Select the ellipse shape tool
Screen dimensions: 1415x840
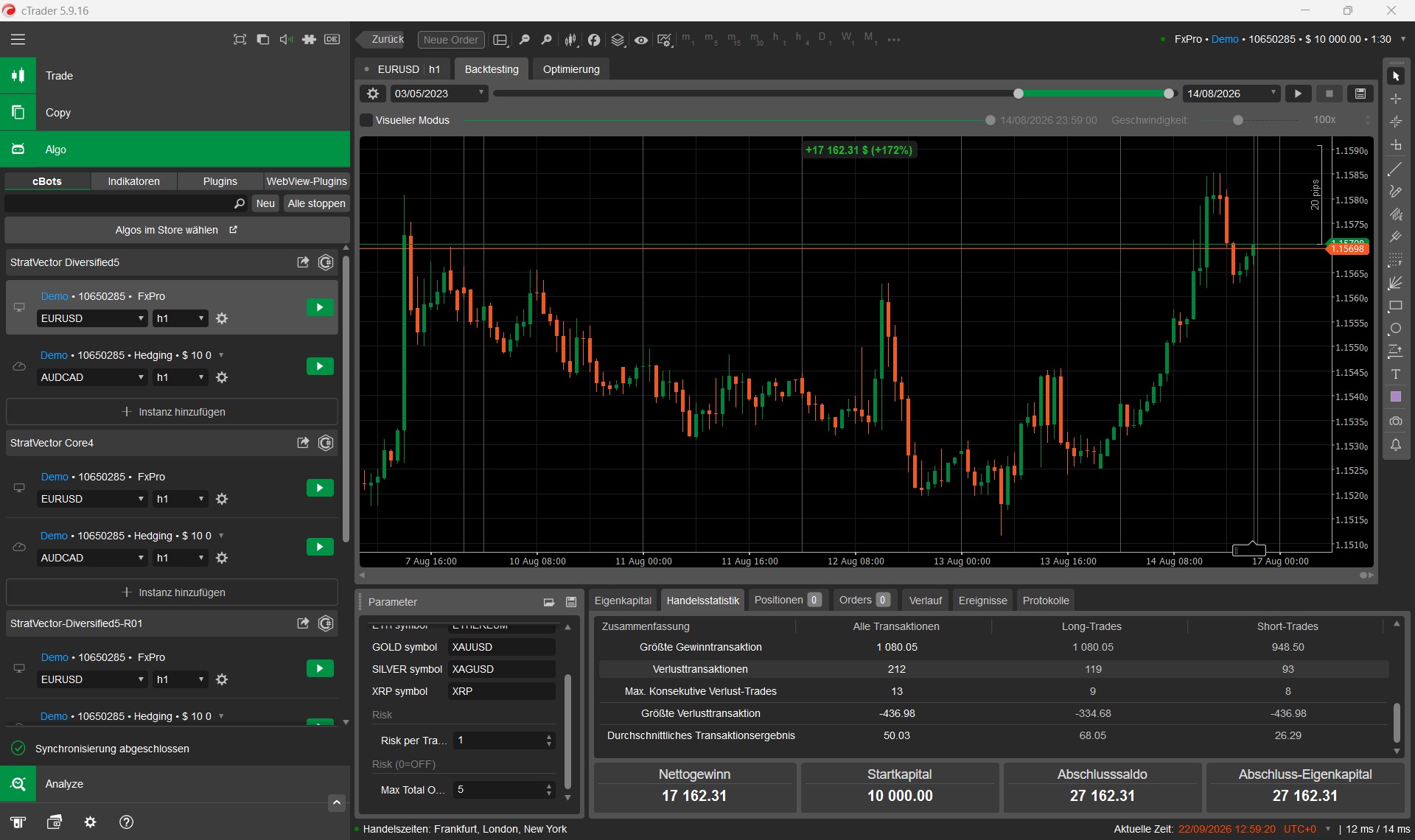tap(1396, 329)
